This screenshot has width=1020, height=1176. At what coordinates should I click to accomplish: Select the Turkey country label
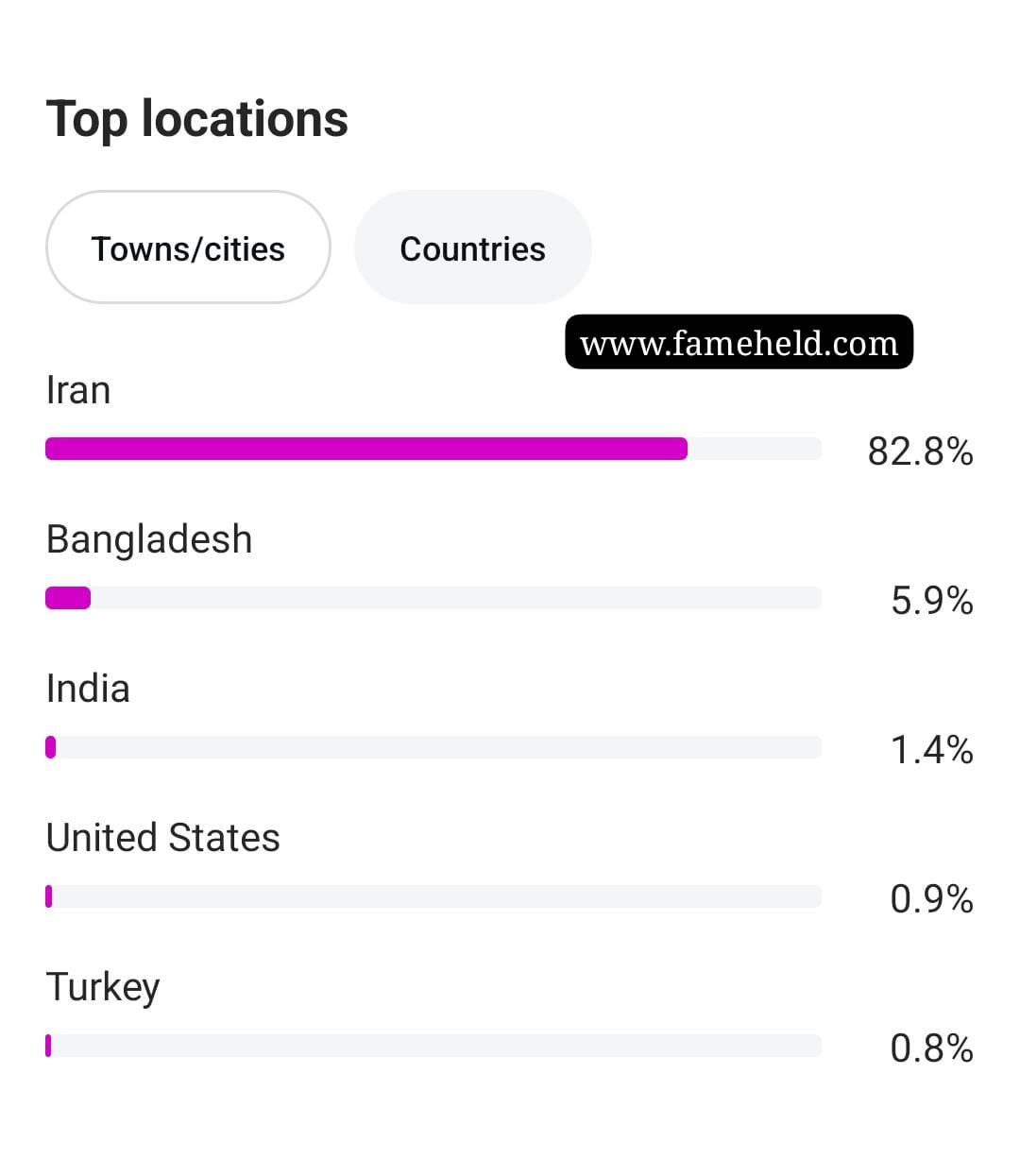pos(103,988)
